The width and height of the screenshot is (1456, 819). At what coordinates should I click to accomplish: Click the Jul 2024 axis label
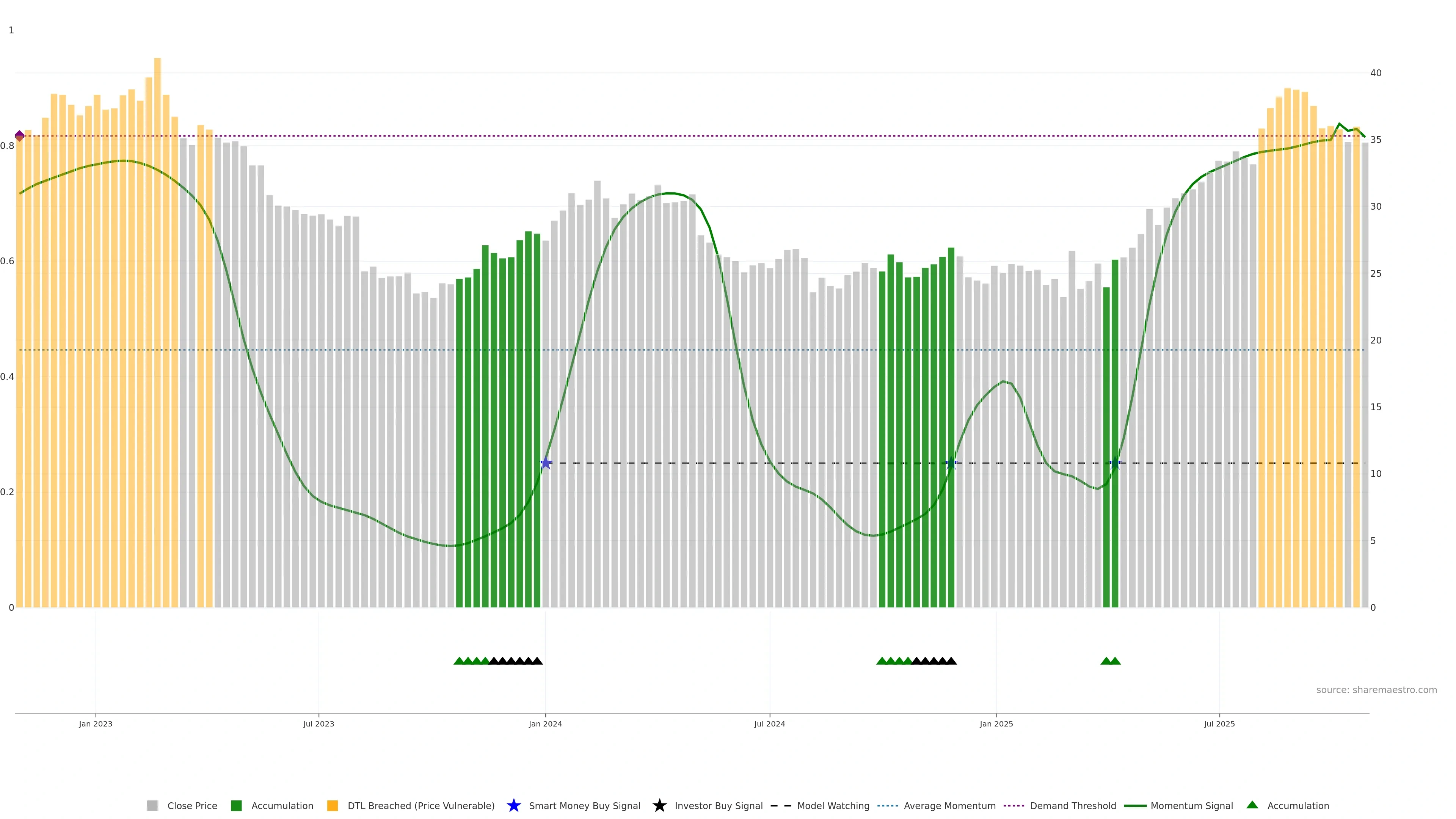769,724
